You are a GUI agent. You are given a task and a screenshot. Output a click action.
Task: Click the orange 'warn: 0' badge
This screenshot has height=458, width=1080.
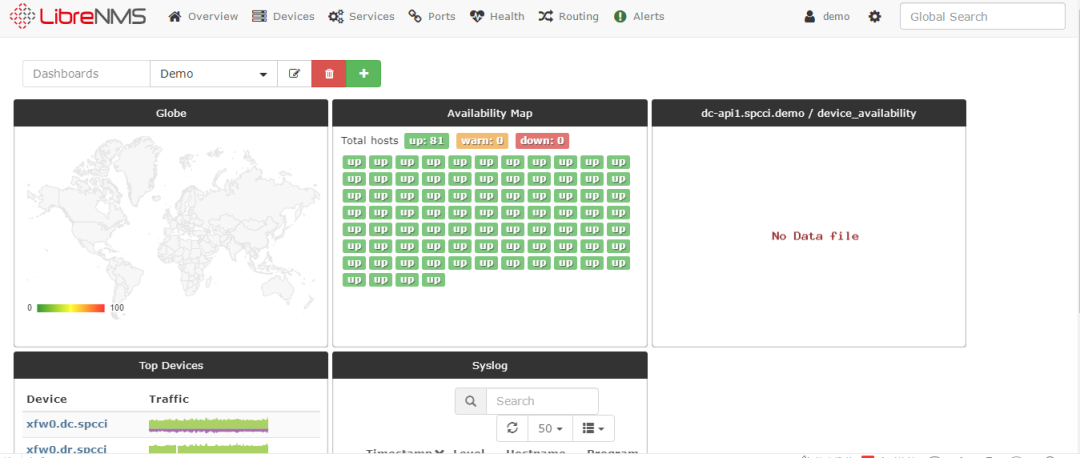coord(482,140)
